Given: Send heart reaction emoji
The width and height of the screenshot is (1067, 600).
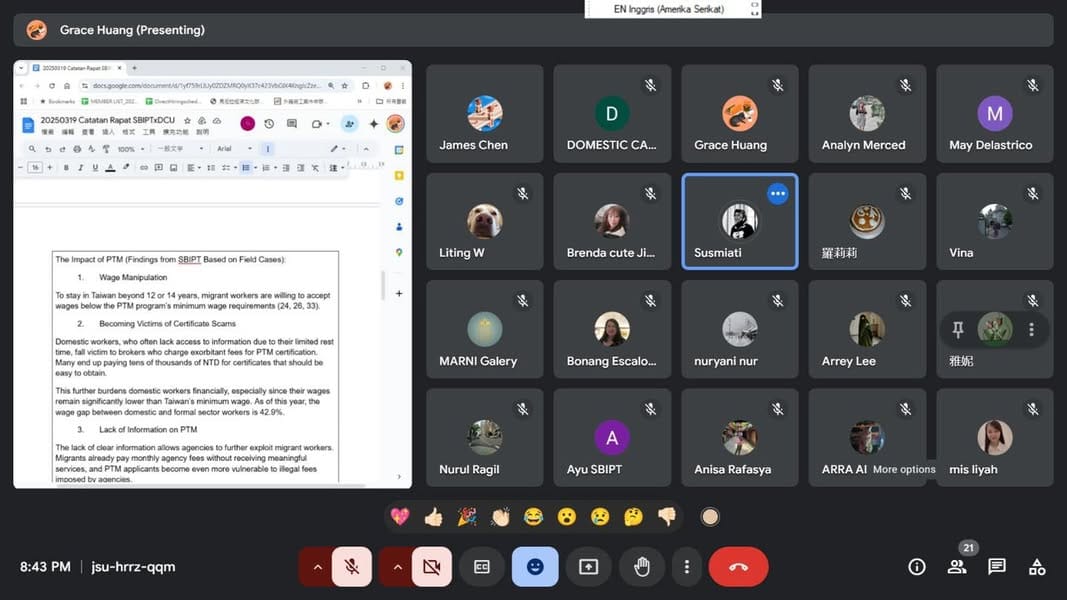Looking at the screenshot, I should 400,517.
